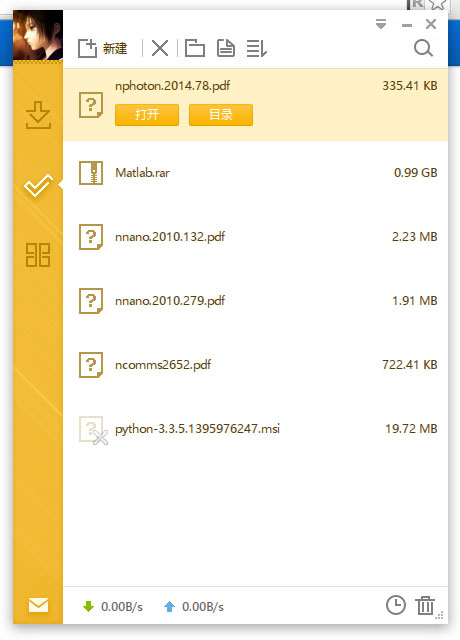Image resolution: width=460 pixels, height=640 pixels.
Task: Switch to the downloading tab in sidebar
Action: (x=38, y=115)
